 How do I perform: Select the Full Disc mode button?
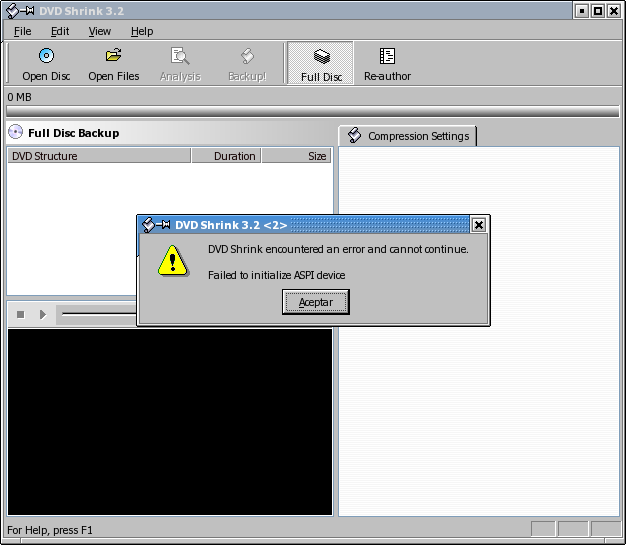321,63
